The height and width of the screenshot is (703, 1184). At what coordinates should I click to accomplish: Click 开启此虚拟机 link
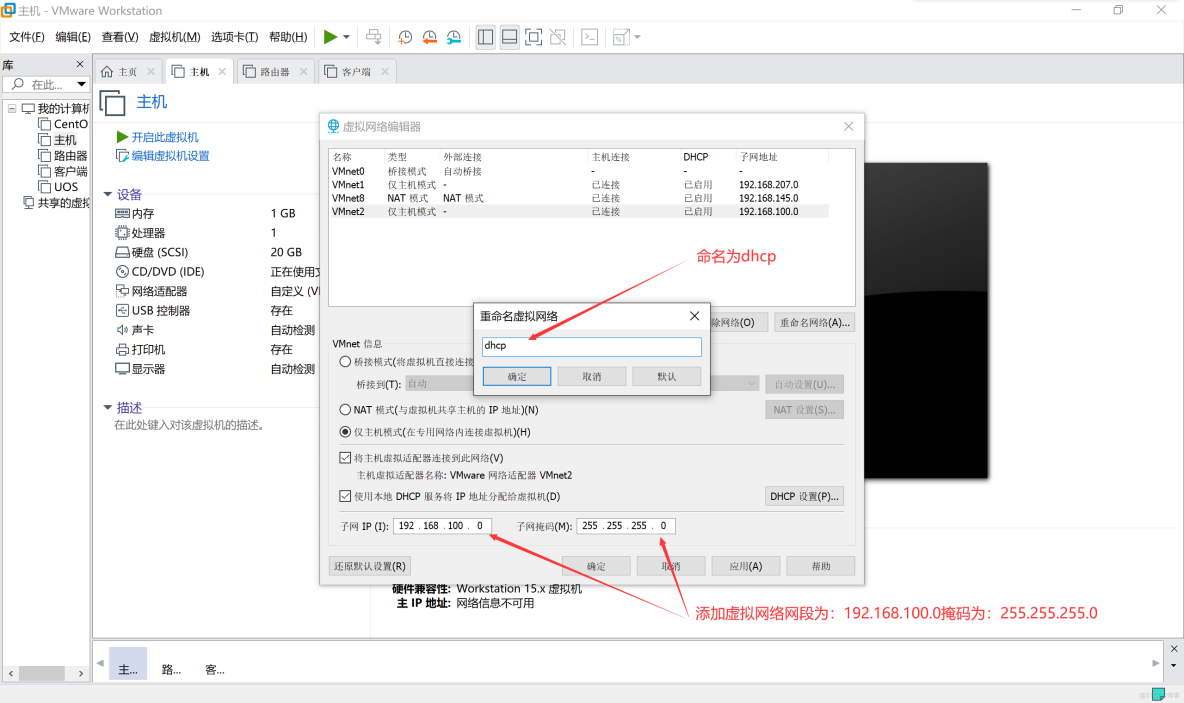158,137
